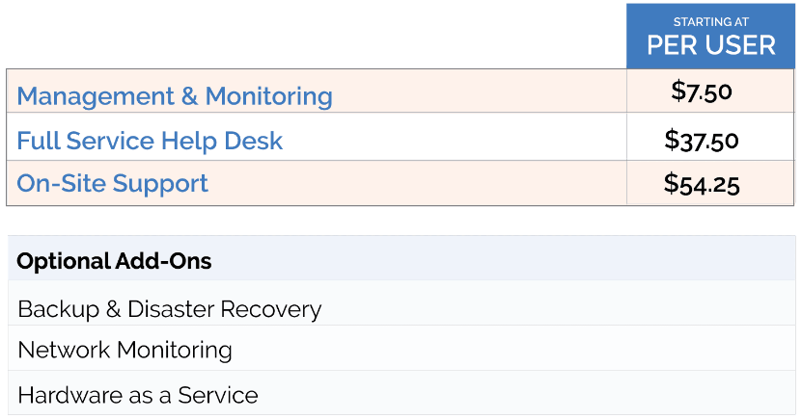Image resolution: width=802 pixels, height=419 pixels.
Task: Select the Backup & Disaster Recovery add-on
Action: click(x=169, y=309)
